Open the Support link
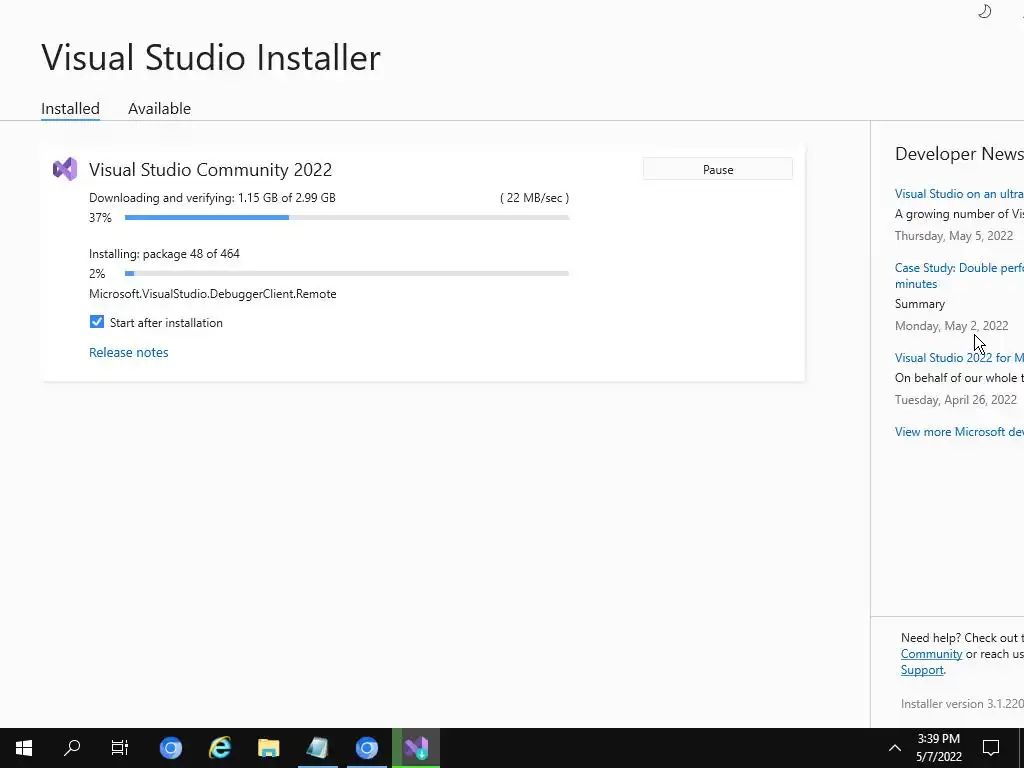 pos(921,670)
